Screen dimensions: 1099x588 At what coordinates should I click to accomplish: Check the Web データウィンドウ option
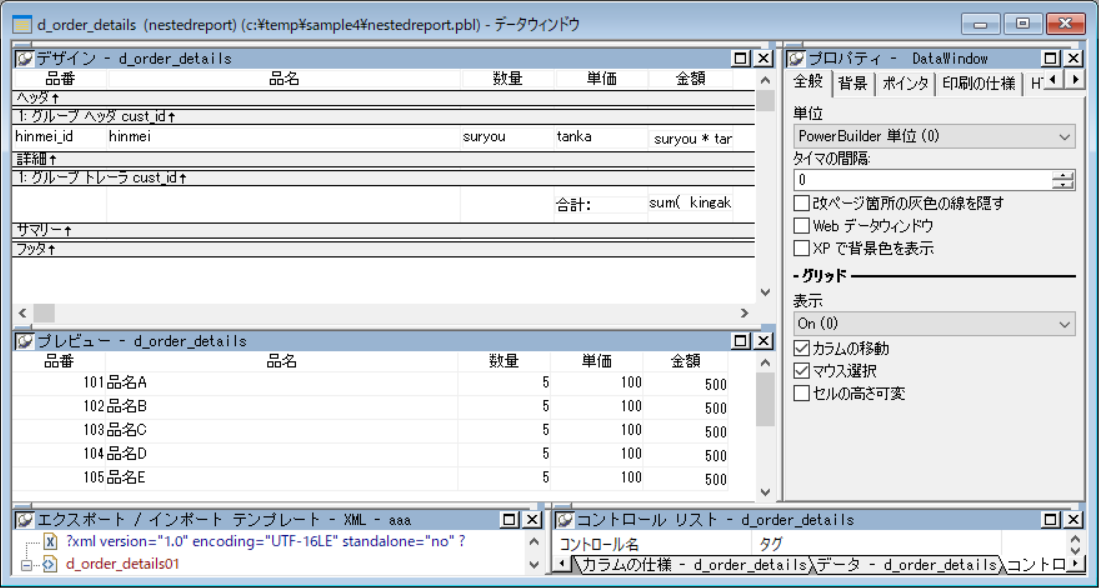click(x=801, y=226)
